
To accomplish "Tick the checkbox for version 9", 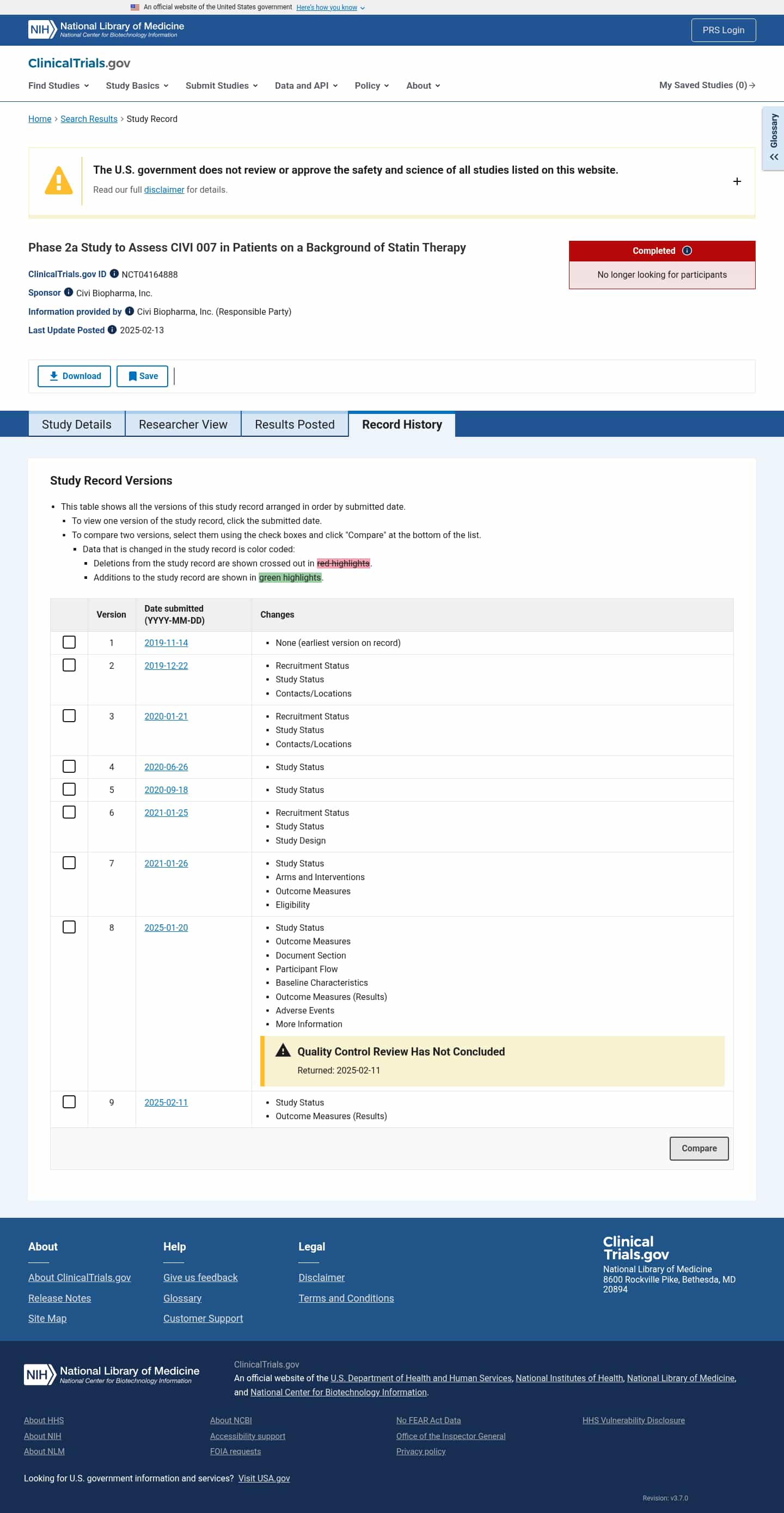I will pos(69,1102).
